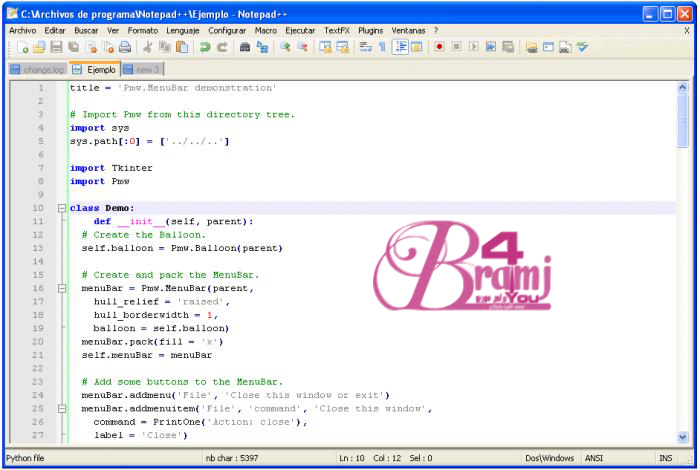This screenshot has height=470, width=700.
Task: Start macro recording with red dot
Action: (439, 47)
